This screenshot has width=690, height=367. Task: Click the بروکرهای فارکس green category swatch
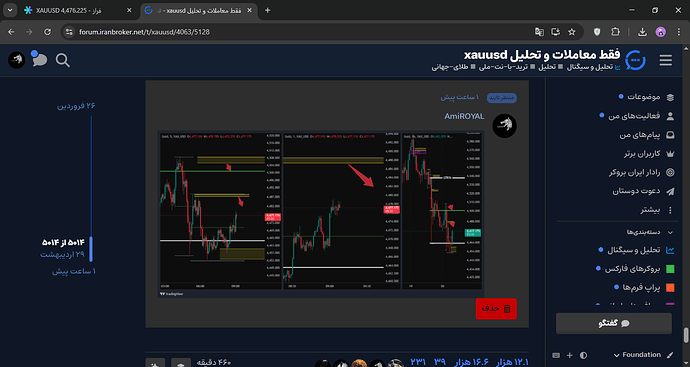pos(670,268)
